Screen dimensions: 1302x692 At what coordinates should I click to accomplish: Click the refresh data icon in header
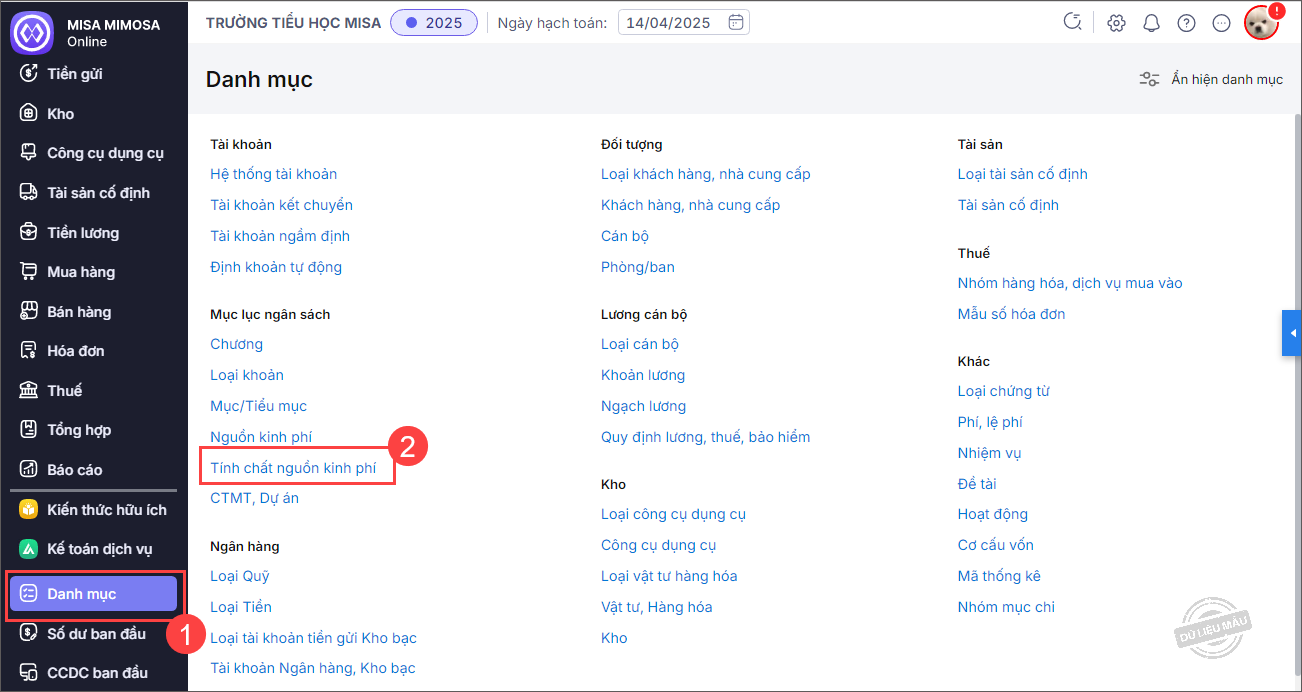[x=1073, y=22]
